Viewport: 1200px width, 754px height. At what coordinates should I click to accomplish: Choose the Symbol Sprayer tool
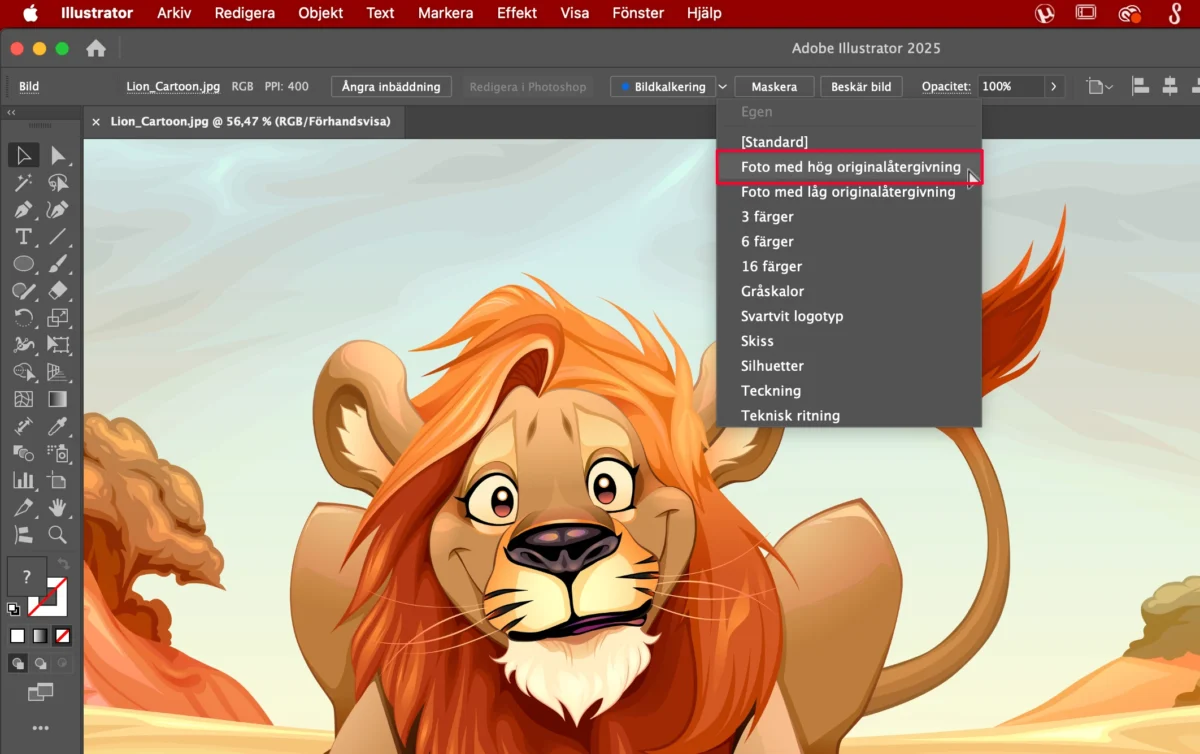pos(58,453)
